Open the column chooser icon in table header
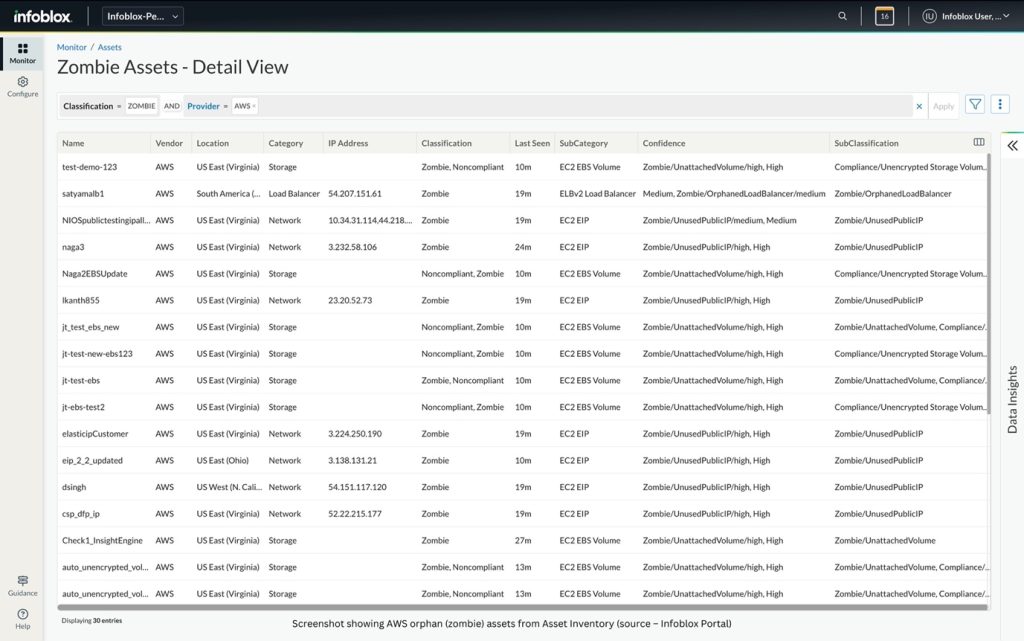The height and width of the screenshot is (641, 1024). pyautogui.click(x=979, y=142)
